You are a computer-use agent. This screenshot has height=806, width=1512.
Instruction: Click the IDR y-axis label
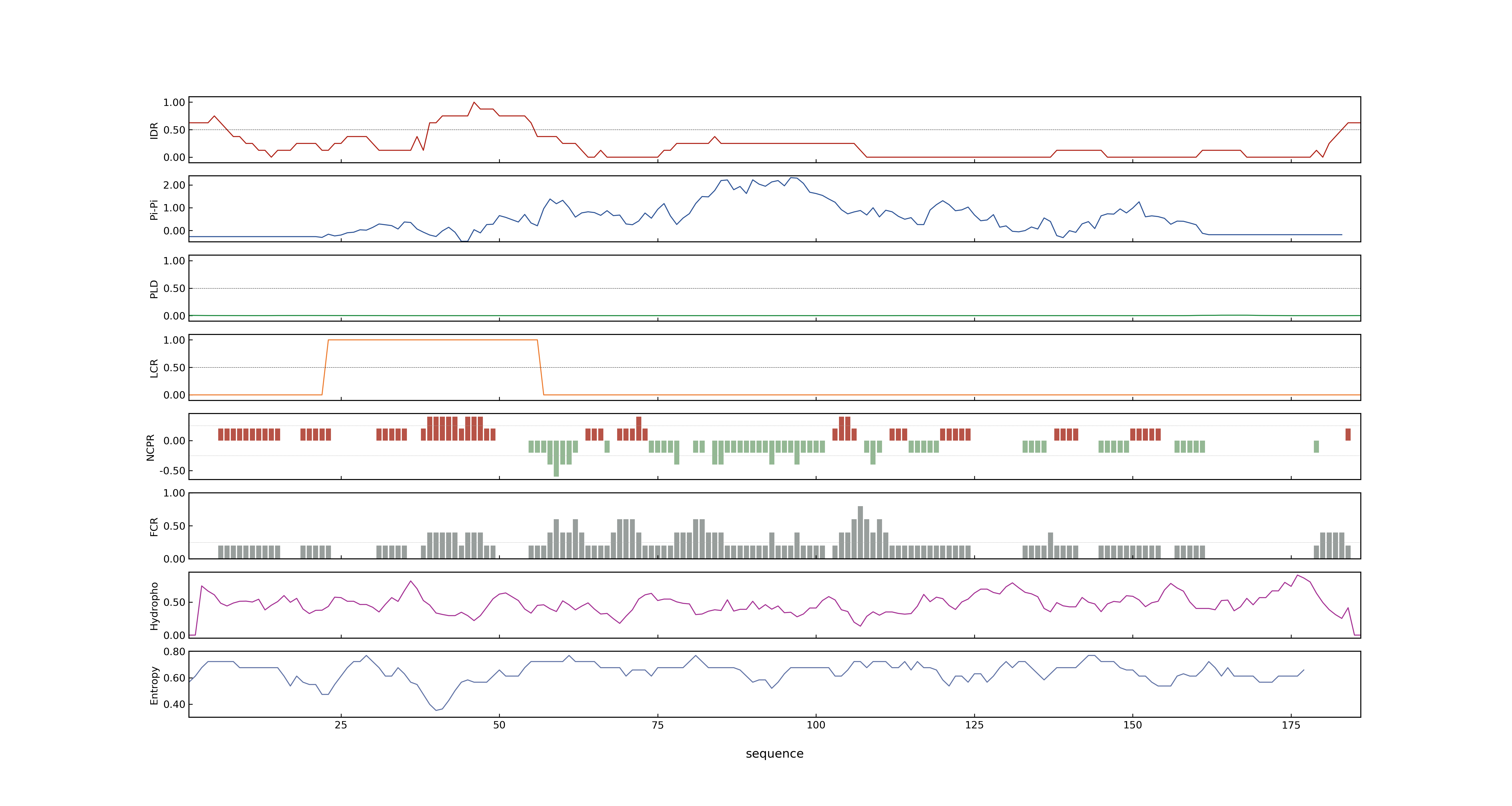(154, 130)
